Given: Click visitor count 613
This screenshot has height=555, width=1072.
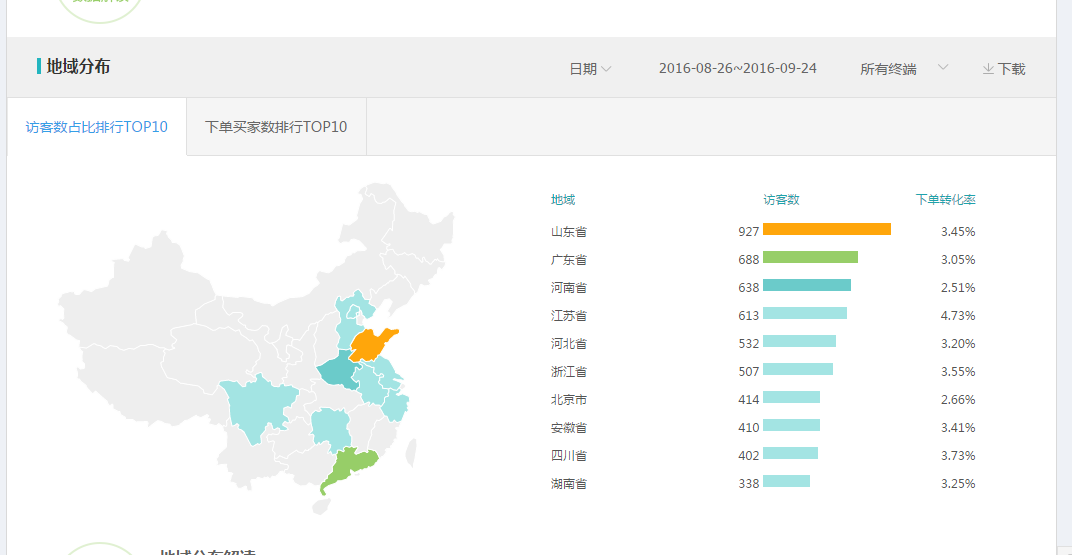Looking at the screenshot, I should pos(749,316).
